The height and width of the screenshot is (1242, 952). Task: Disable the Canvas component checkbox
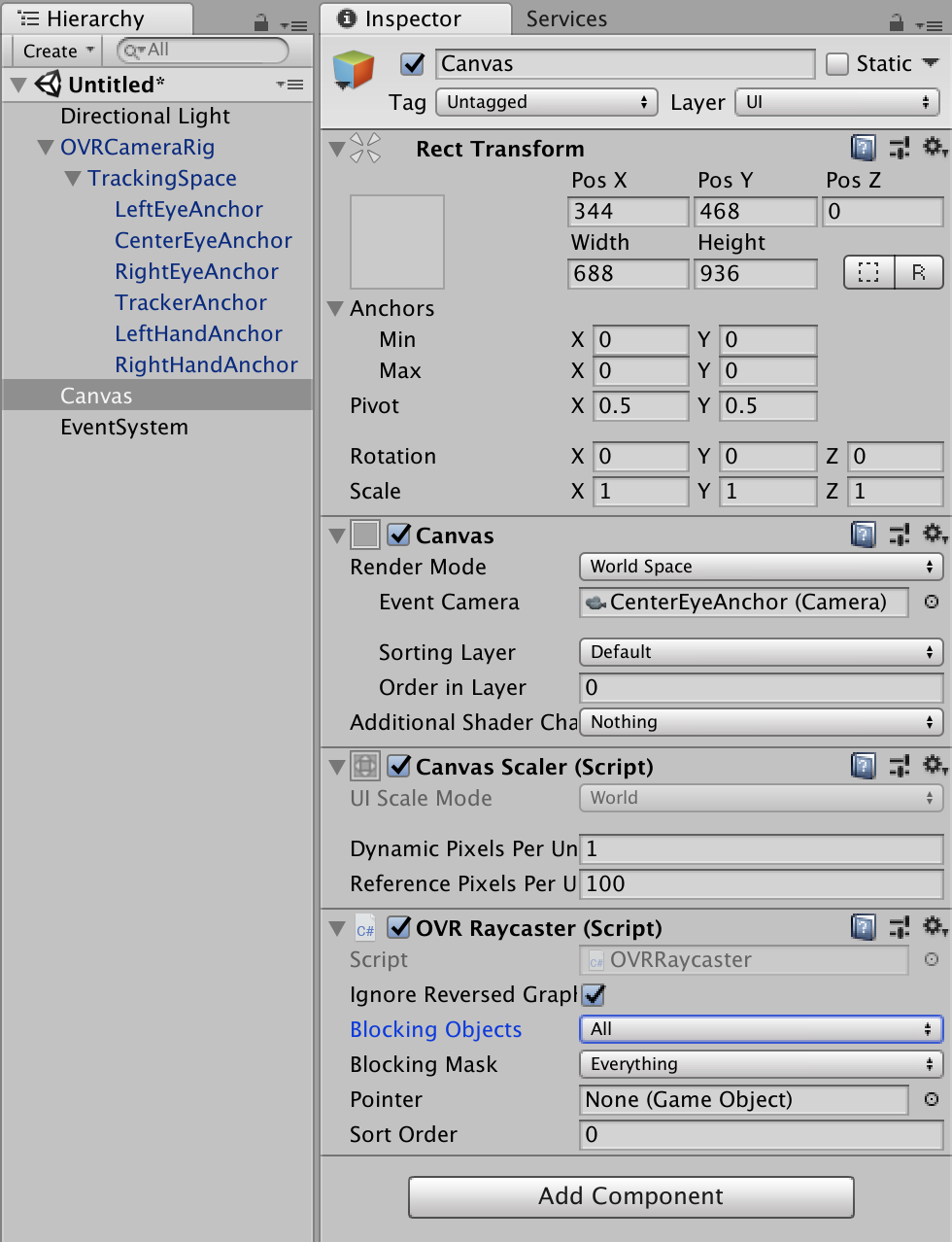(399, 534)
